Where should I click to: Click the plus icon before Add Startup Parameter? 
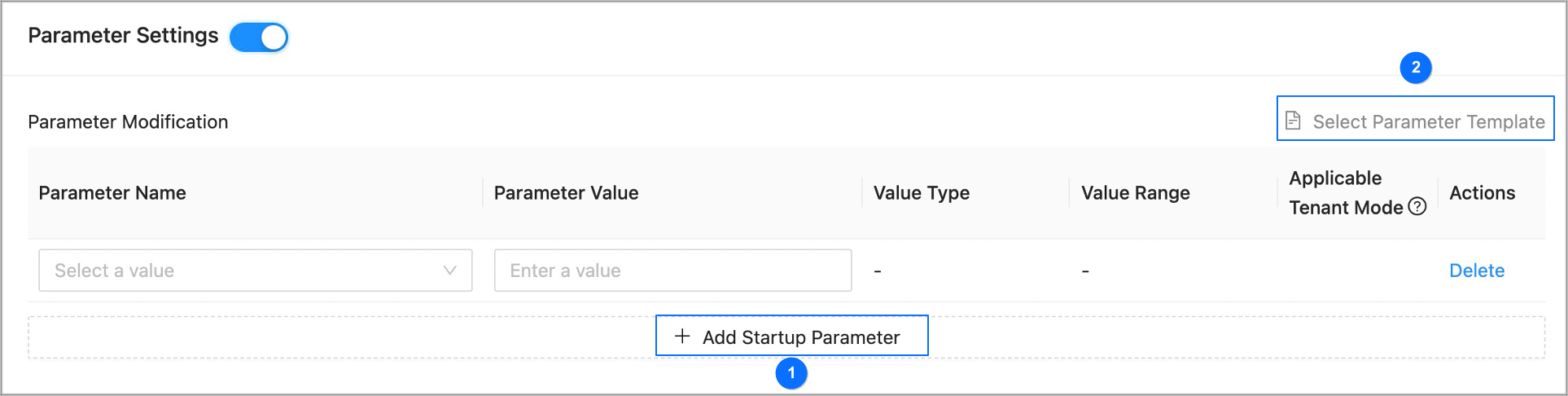pyautogui.click(x=682, y=337)
